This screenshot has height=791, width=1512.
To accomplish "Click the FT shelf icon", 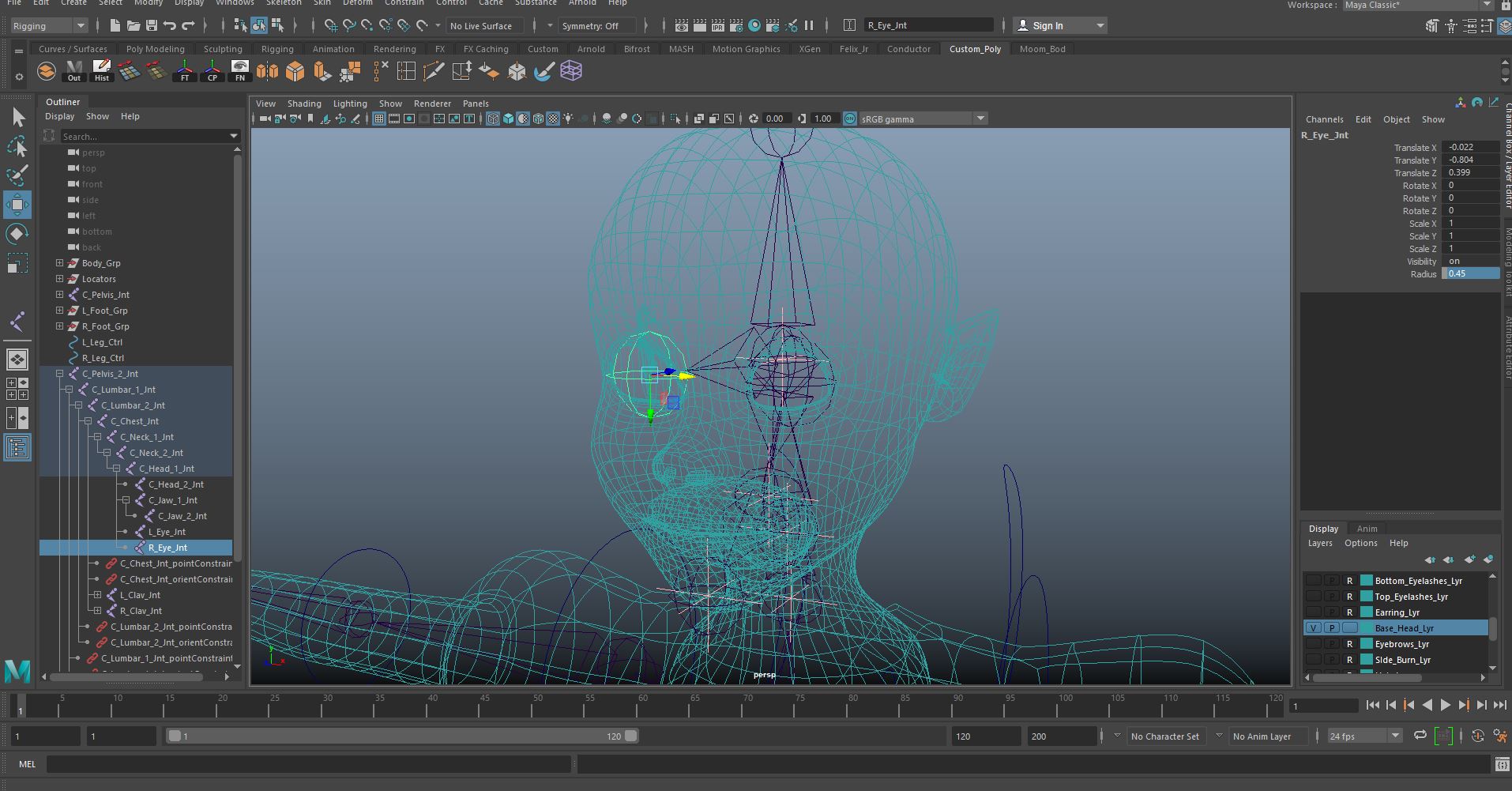I will click(184, 71).
